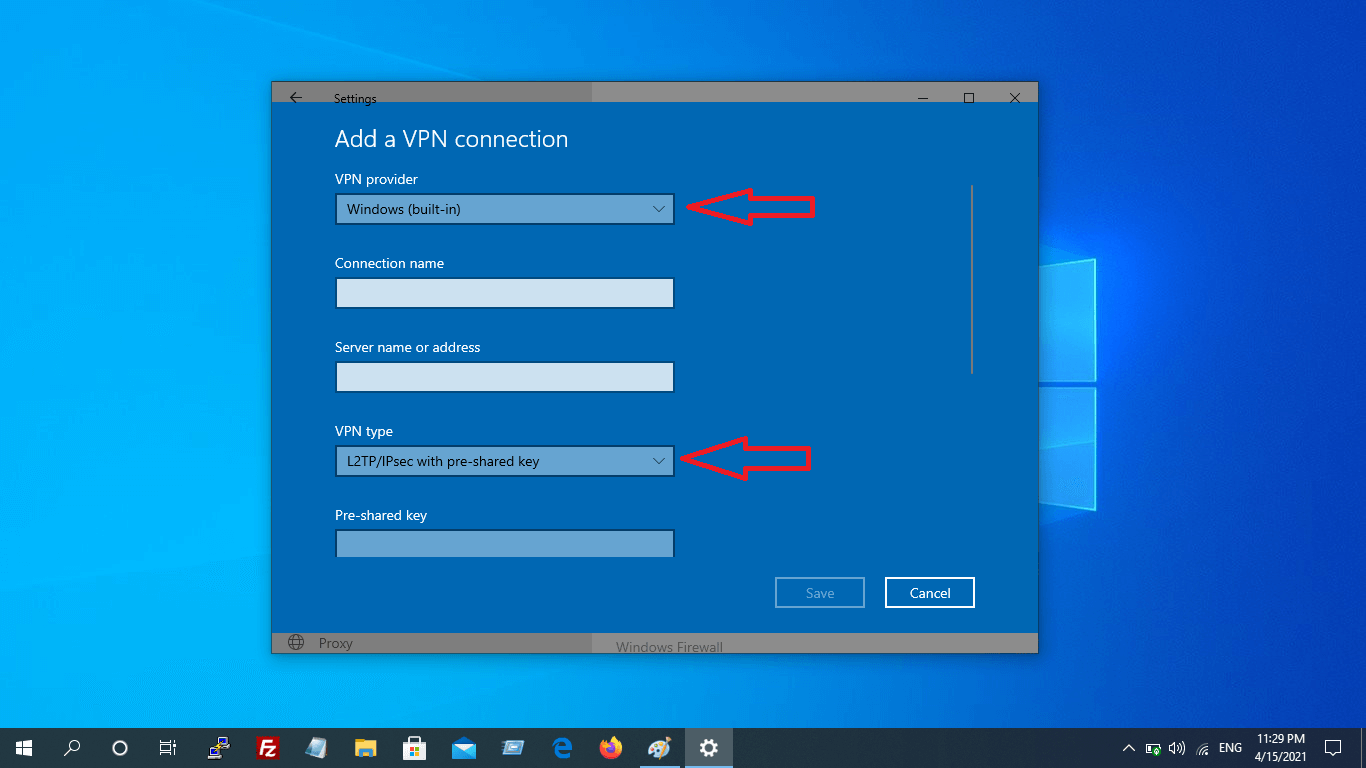The width and height of the screenshot is (1366, 768).
Task: Click the Connection name text field
Action: (504, 293)
